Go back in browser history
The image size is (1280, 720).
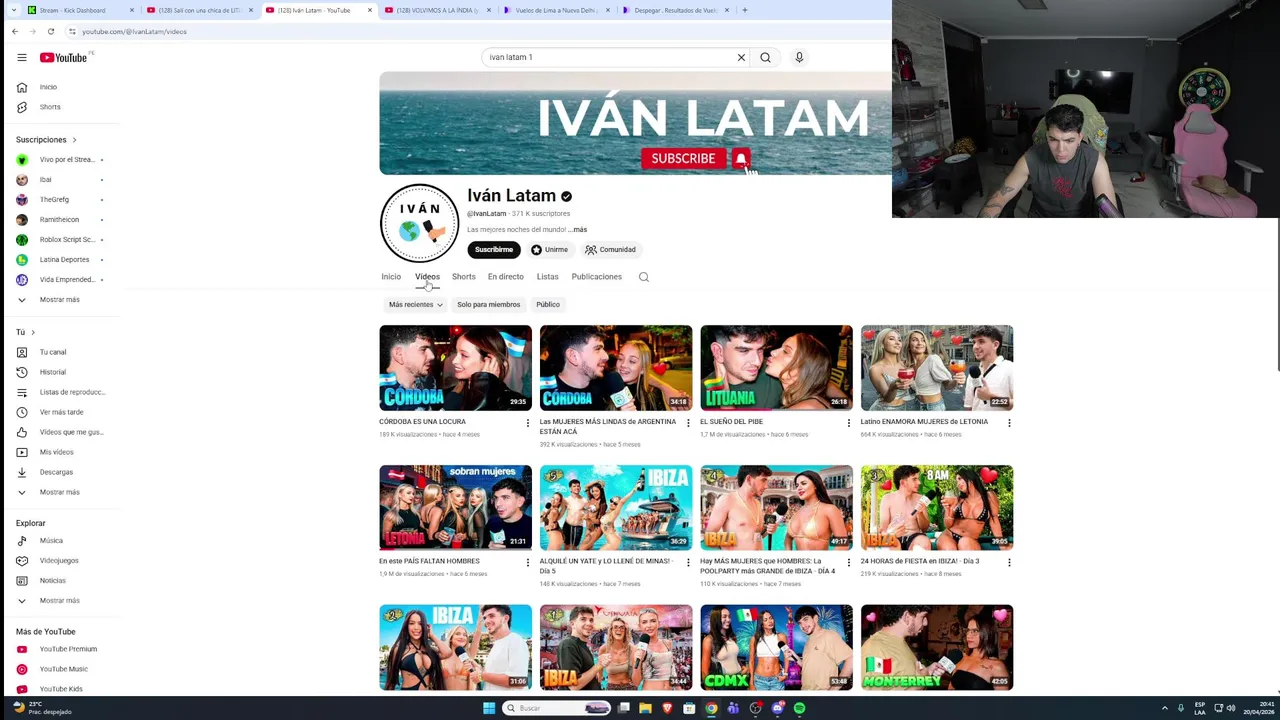[15, 31]
